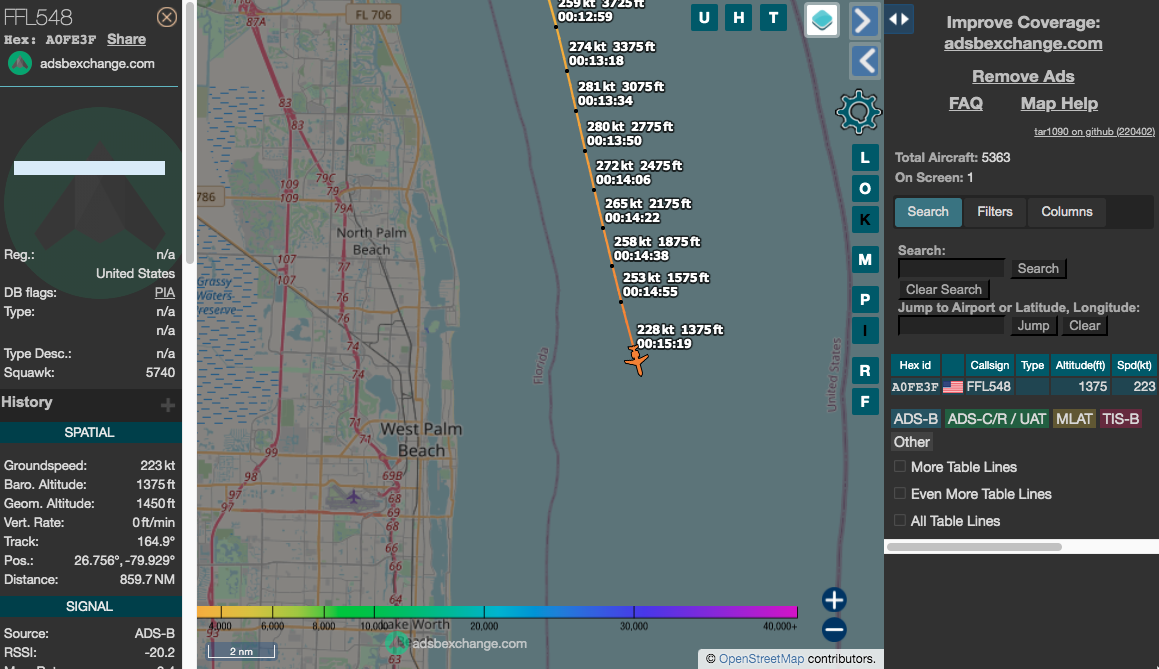
Task: Click the 00:14:06 track label
Action: 623,180
